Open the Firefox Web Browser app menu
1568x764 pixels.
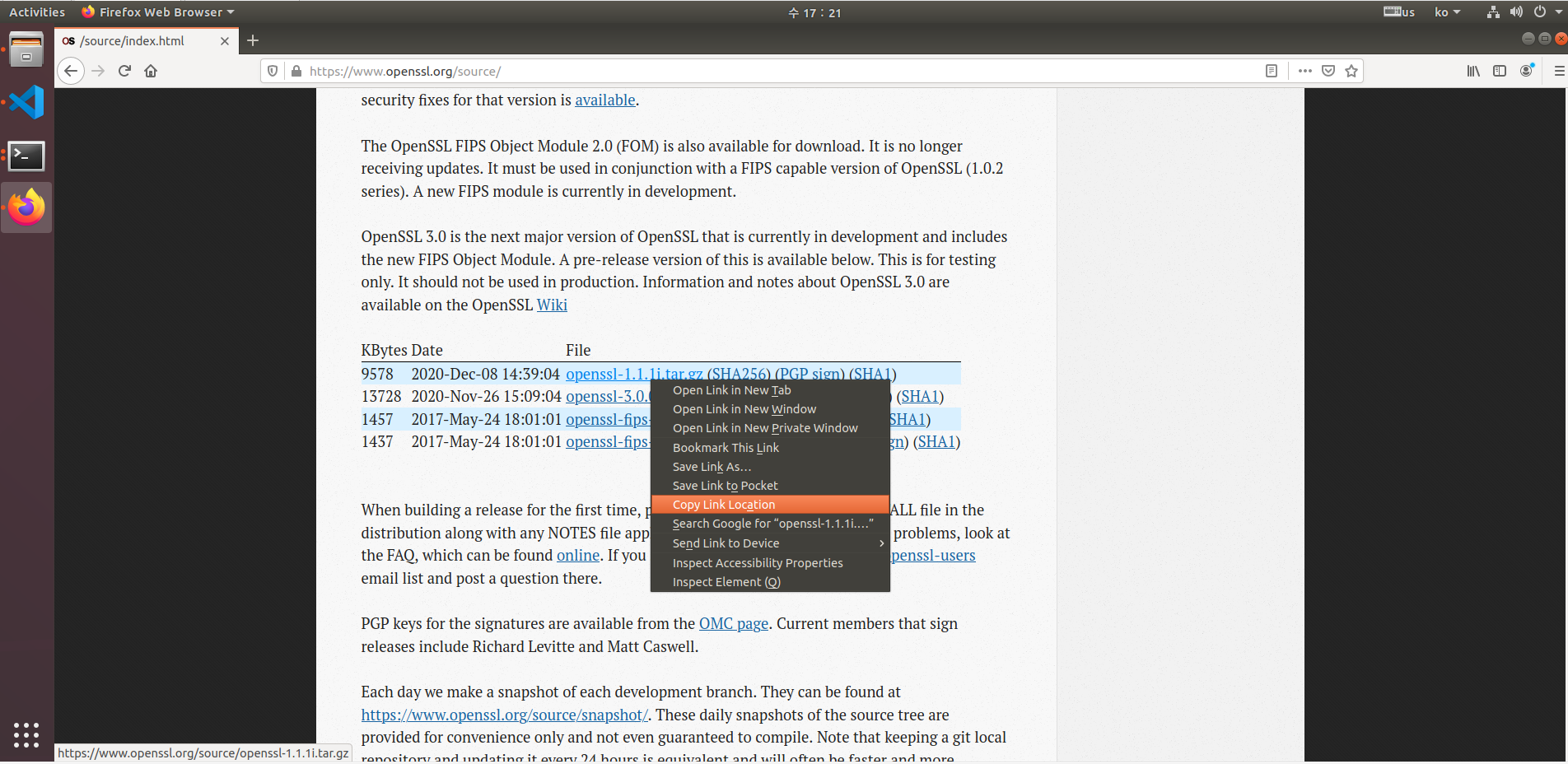[x=158, y=12]
